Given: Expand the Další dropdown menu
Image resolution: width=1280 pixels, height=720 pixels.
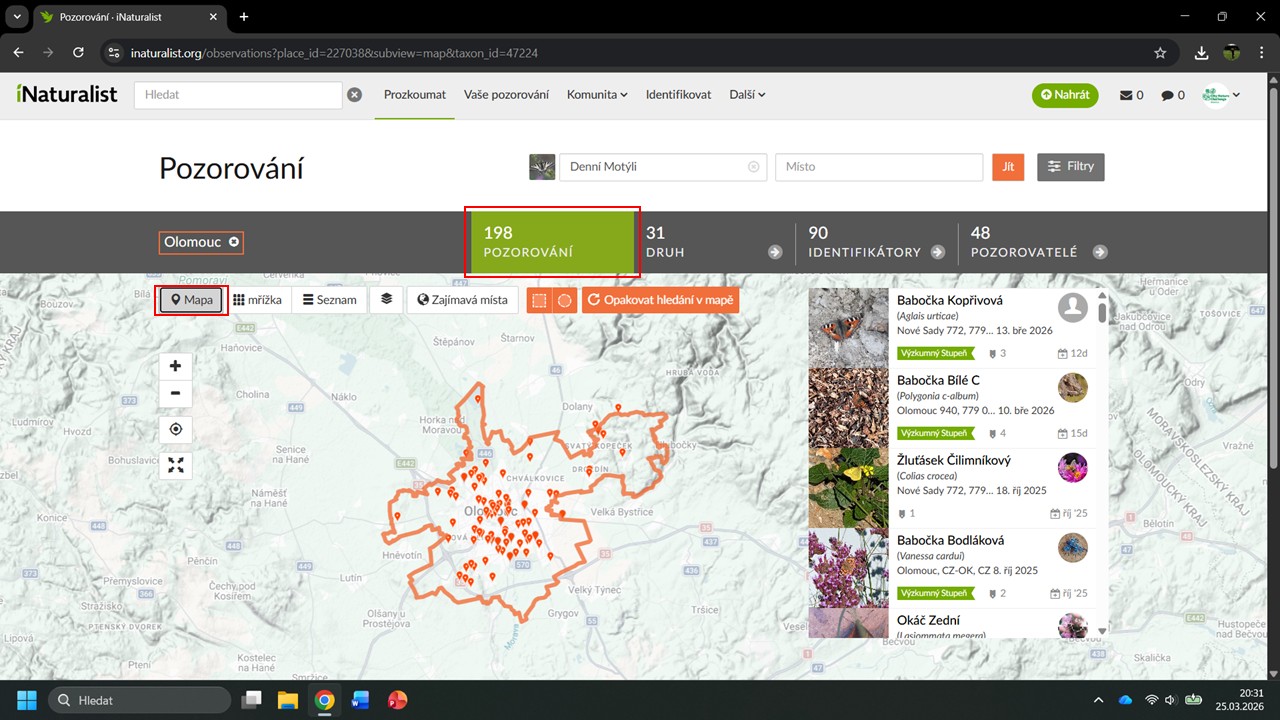Looking at the screenshot, I should coord(747,95).
